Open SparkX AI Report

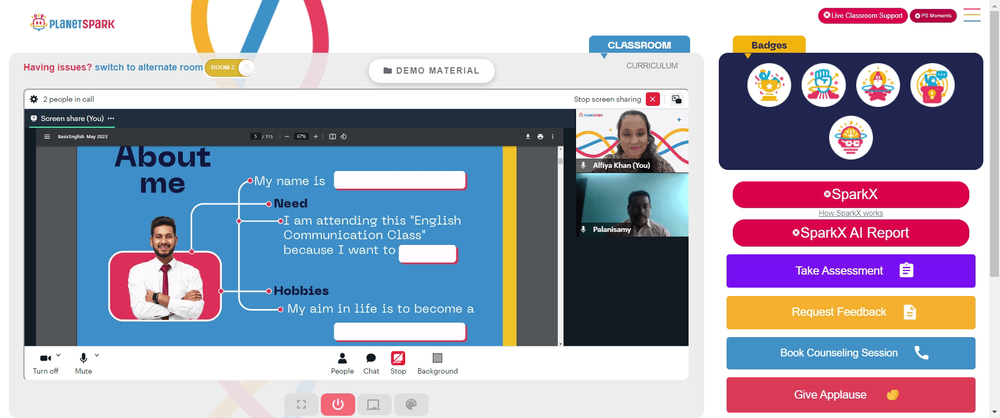coord(851,233)
